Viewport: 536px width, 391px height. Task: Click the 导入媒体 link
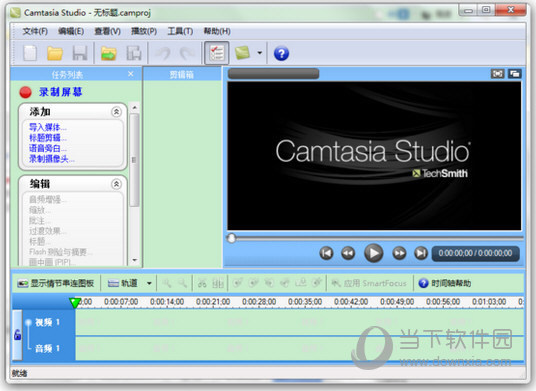(x=48, y=127)
